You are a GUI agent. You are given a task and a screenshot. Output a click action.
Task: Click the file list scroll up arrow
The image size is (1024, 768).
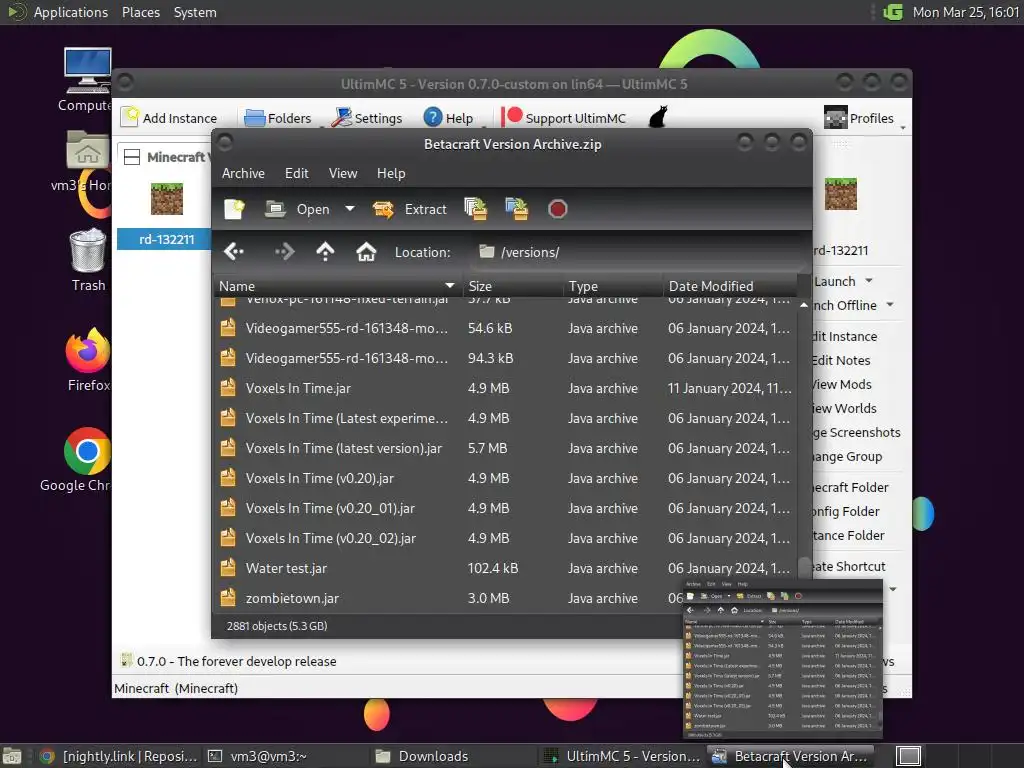pos(804,305)
